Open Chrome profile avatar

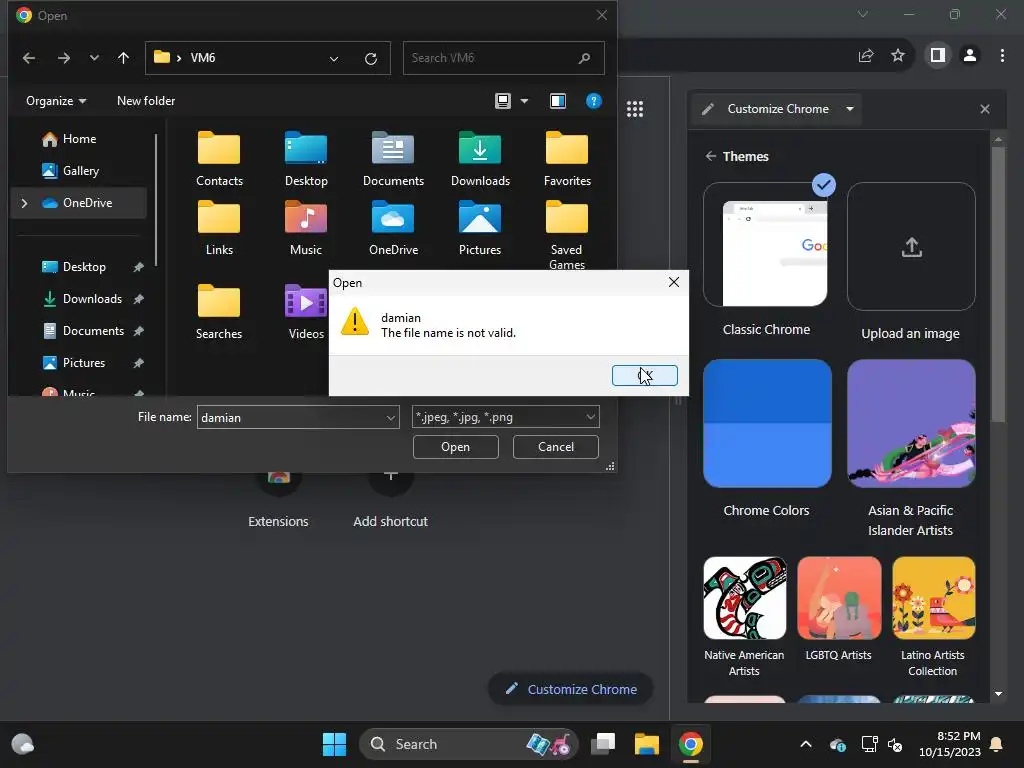point(970,56)
